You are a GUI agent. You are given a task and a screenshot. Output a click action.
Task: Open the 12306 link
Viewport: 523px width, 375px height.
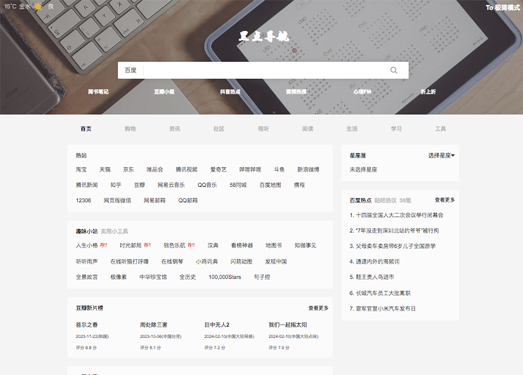click(83, 201)
